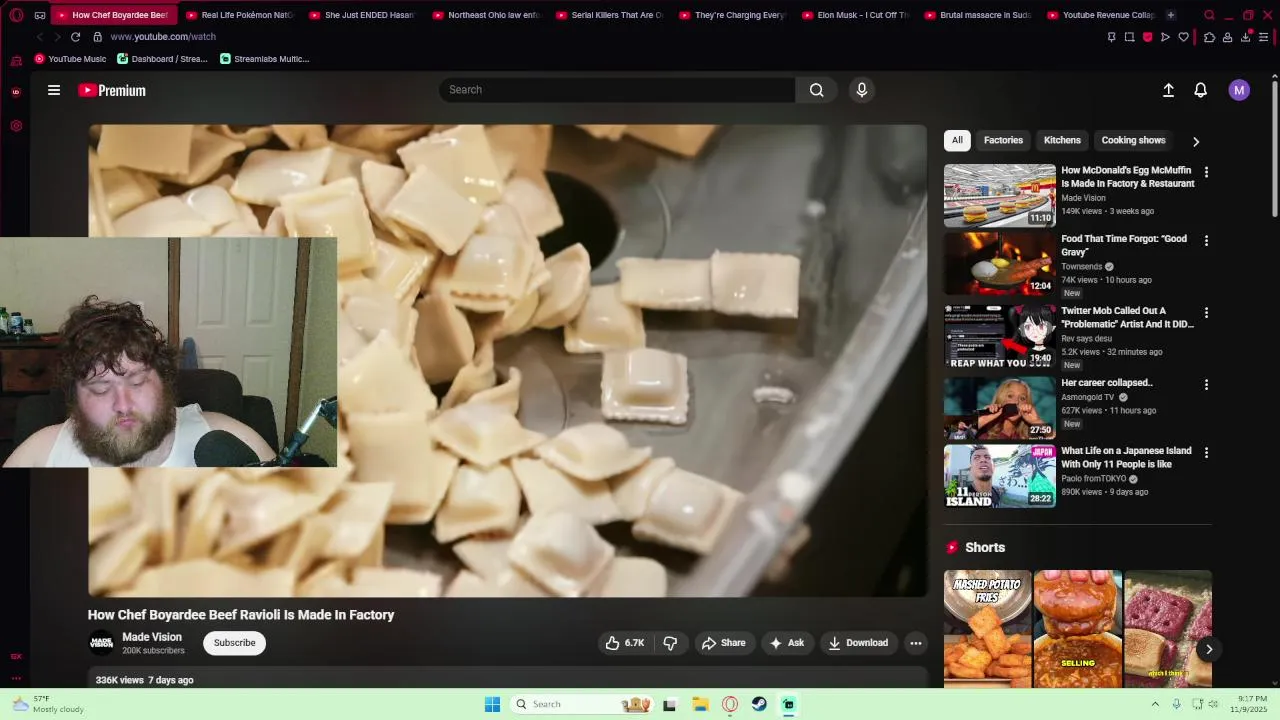Switch to Serial Killers browser tab
The image size is (1280, 720).
610,15
